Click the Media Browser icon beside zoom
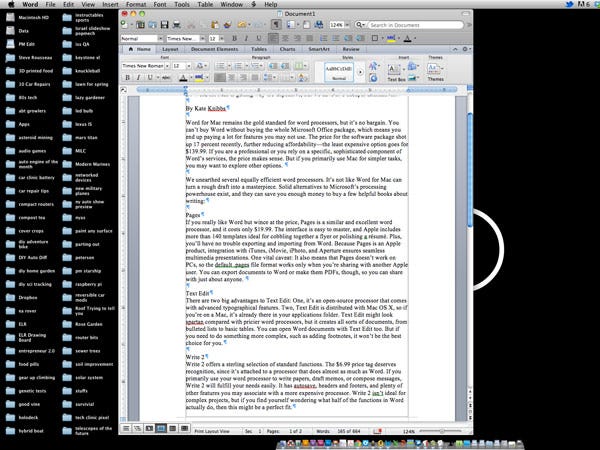 [x=318, y=25]
